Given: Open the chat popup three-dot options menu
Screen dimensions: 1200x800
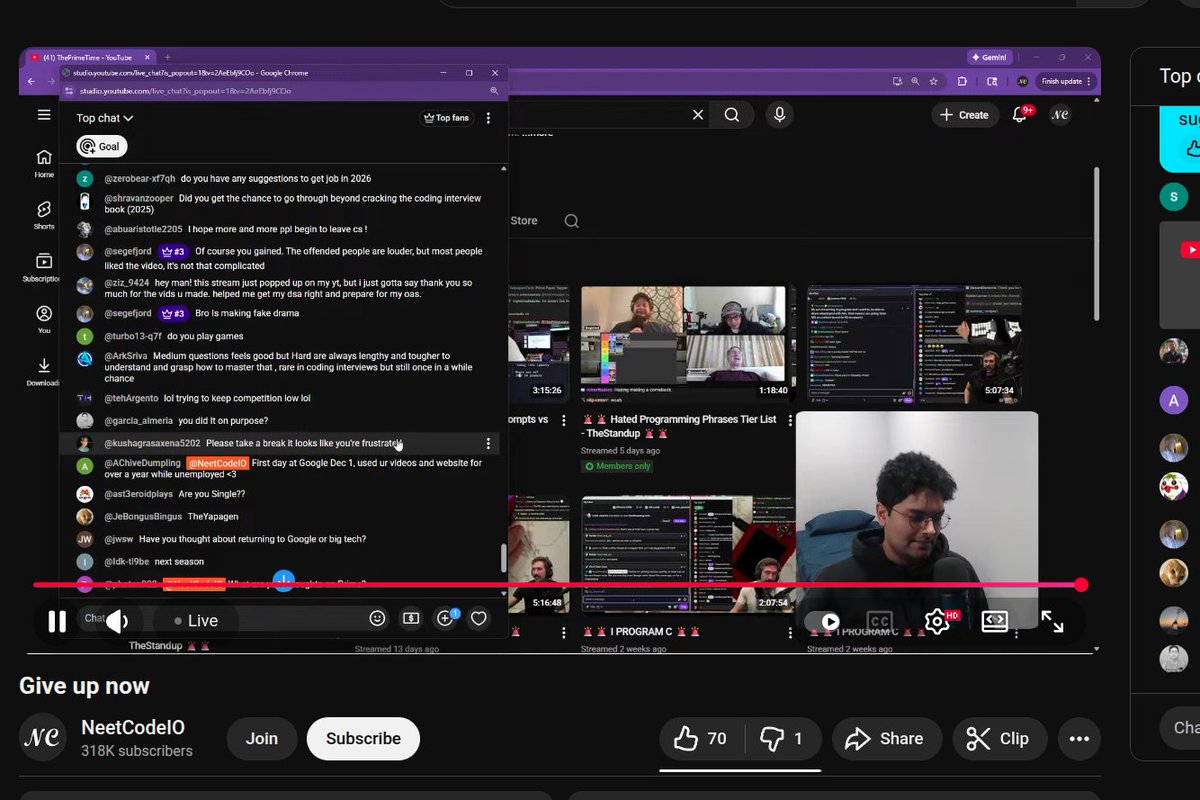Looking at the screenshot, I should pos(488,118).
